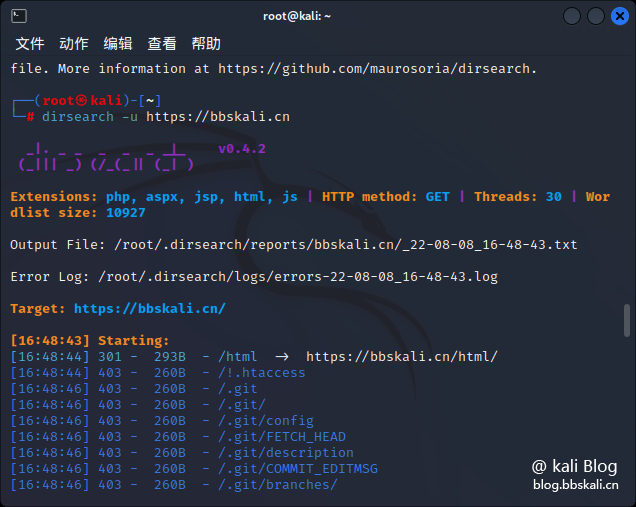The image size is (636, 507).
Task: Click the maximize circle button
Action: click(x=596, y=16)
